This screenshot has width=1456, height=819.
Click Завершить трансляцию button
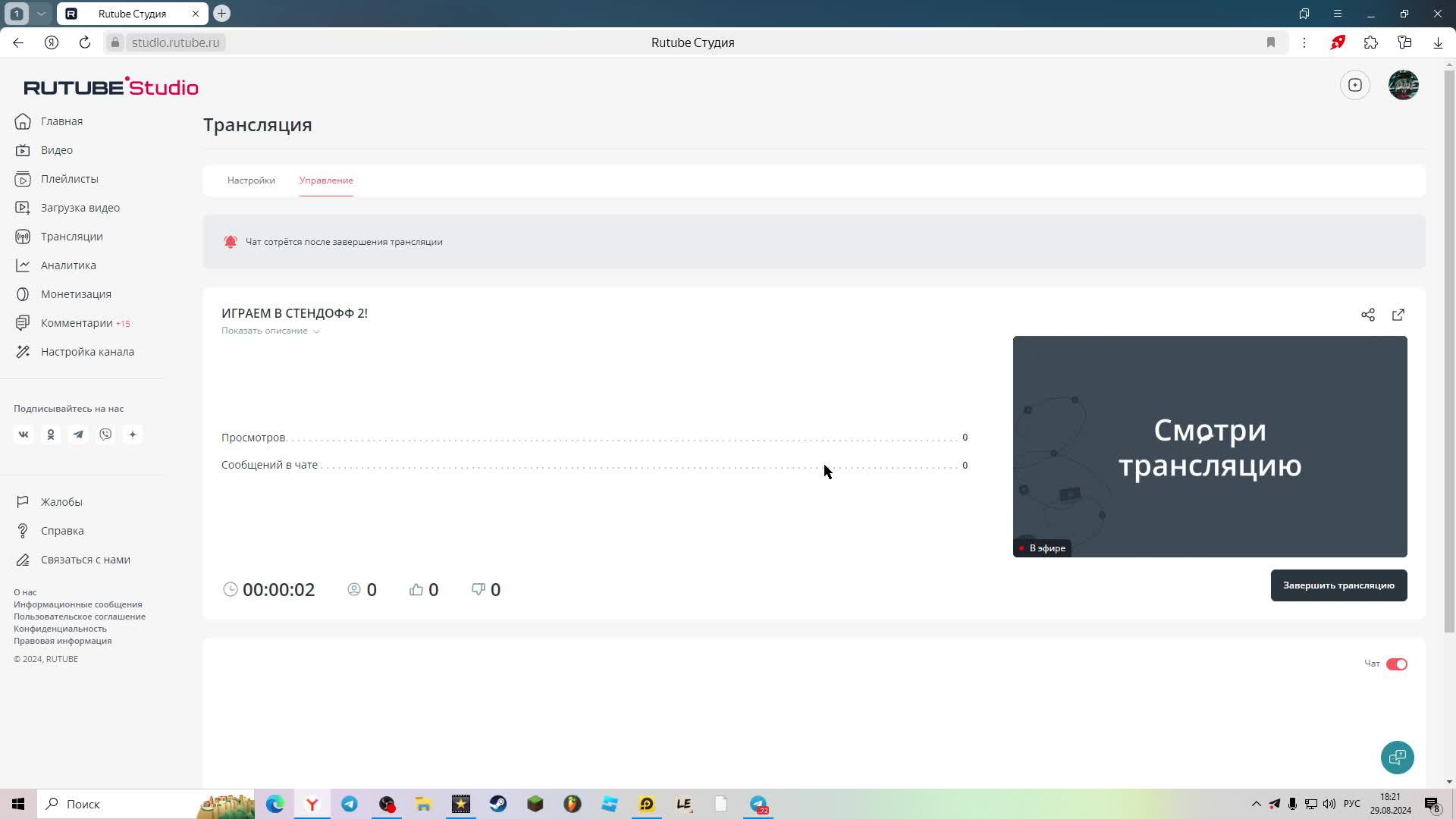(1339, 585)
